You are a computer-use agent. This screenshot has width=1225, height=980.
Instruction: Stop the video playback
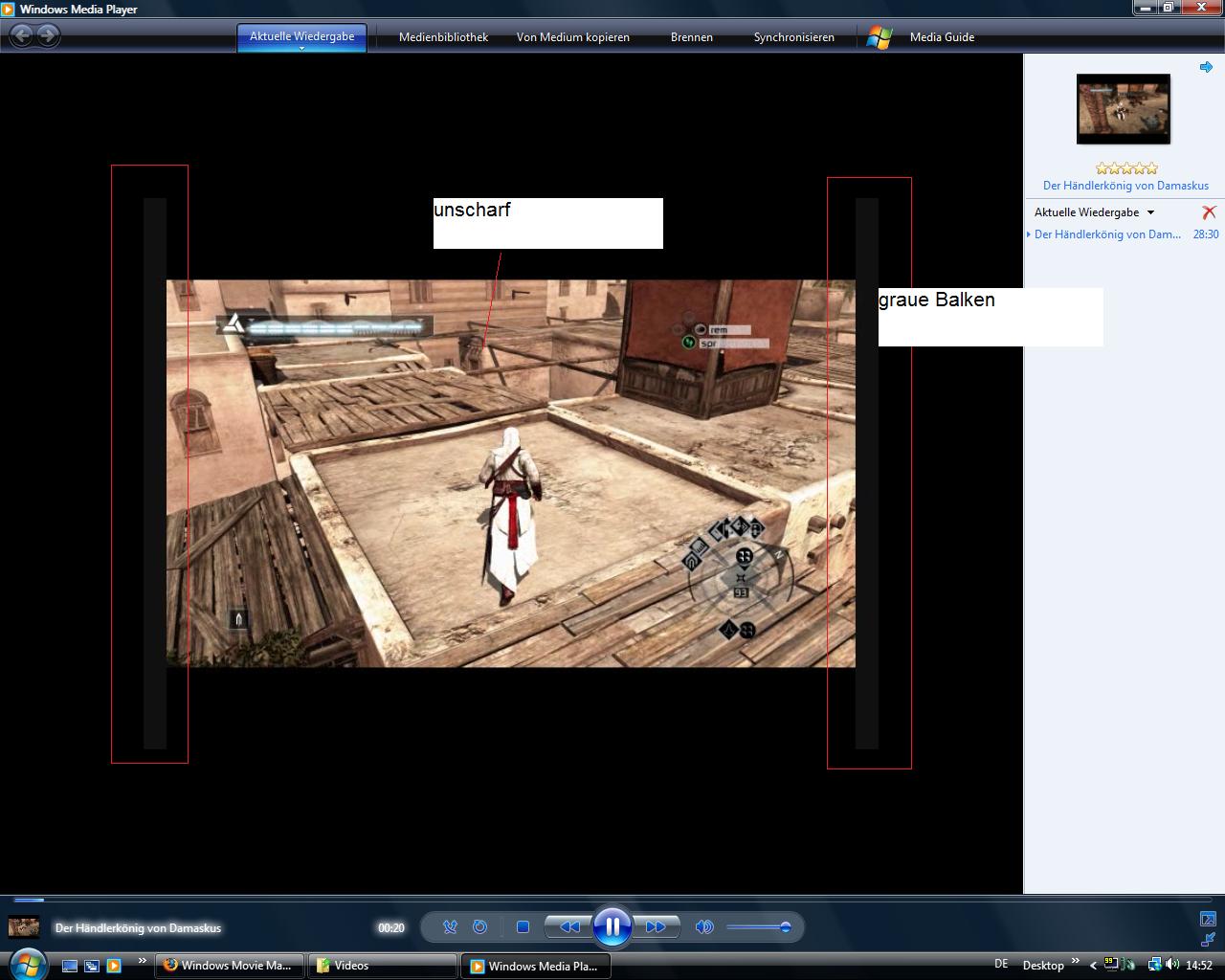523,926
